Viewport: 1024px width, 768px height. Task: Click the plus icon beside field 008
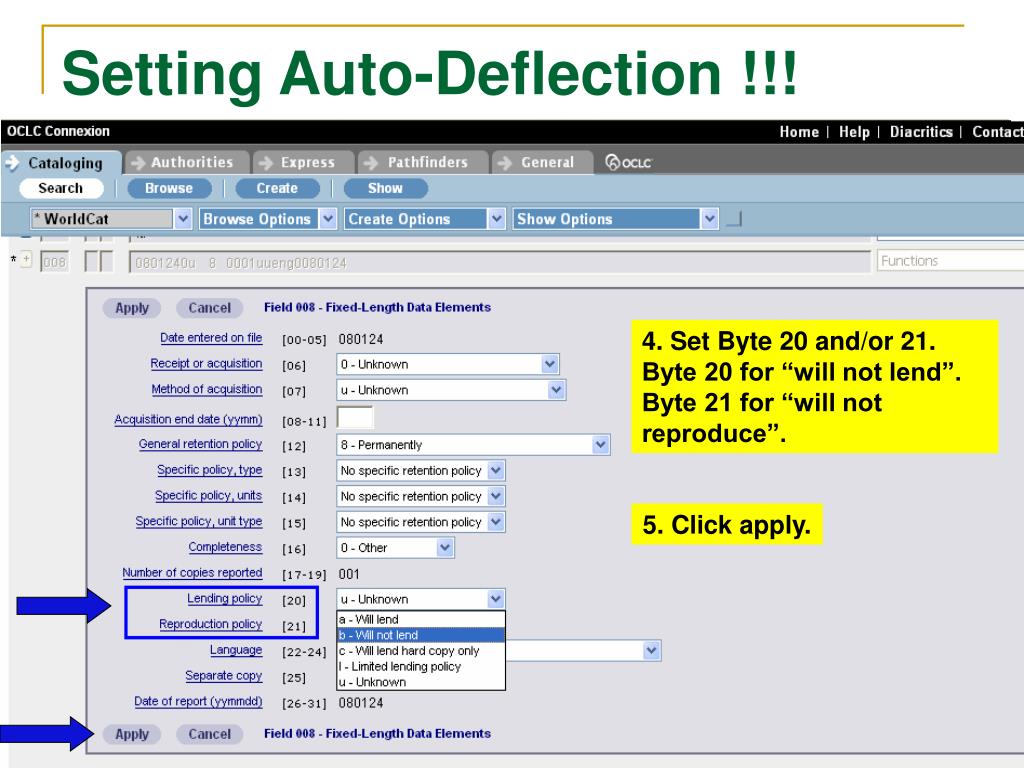pos(26,260)
